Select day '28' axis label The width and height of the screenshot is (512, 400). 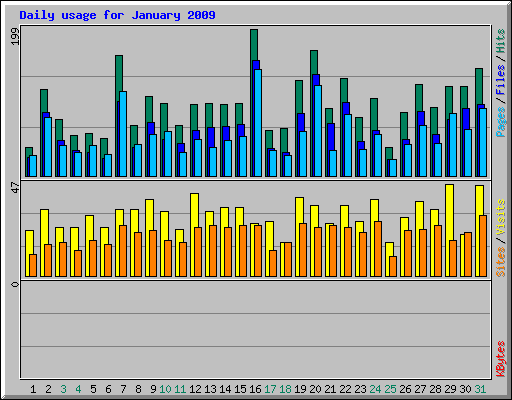[435, 389]
